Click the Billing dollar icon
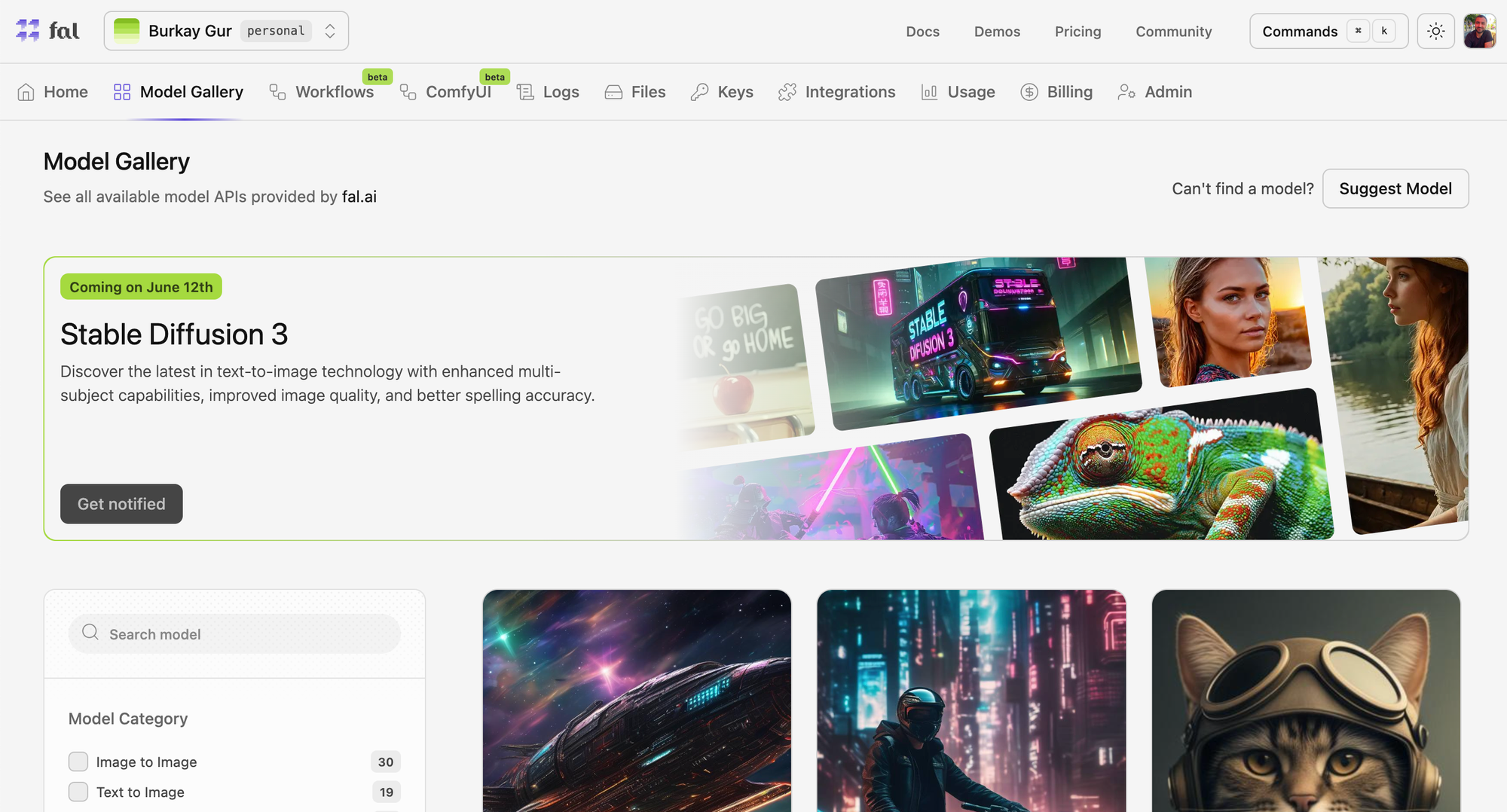Image resolution: width=1507 pixels, height=812 pixels. (1029, 92)
